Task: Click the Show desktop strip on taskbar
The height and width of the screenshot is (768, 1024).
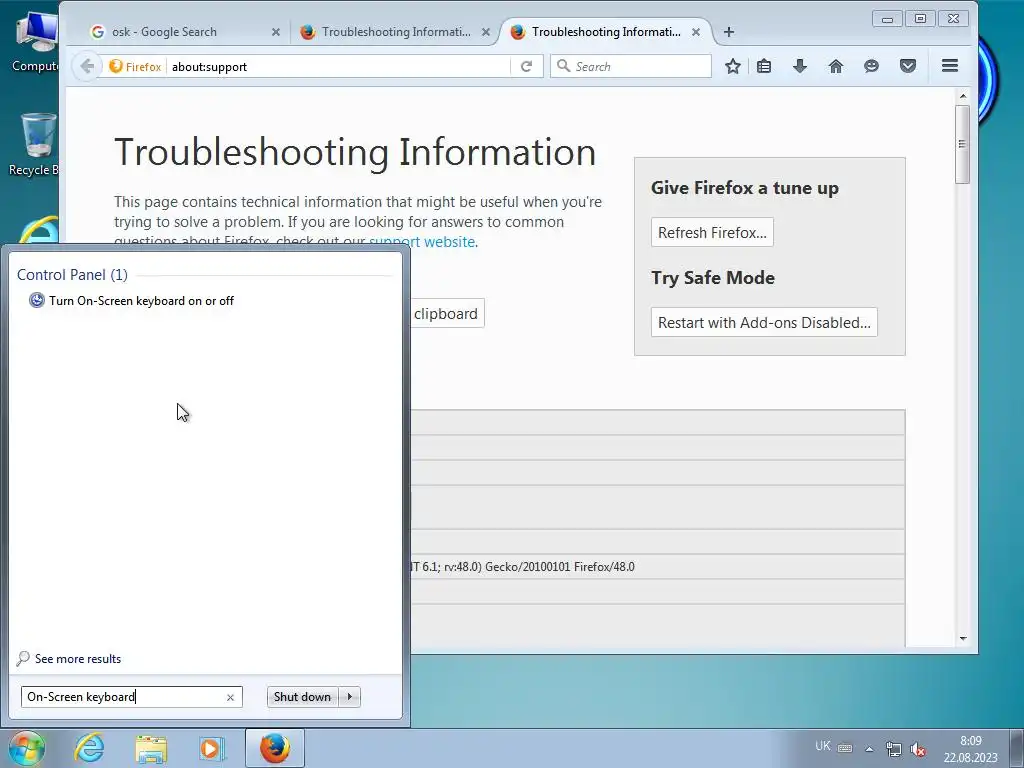Action: coord(1017,748)
